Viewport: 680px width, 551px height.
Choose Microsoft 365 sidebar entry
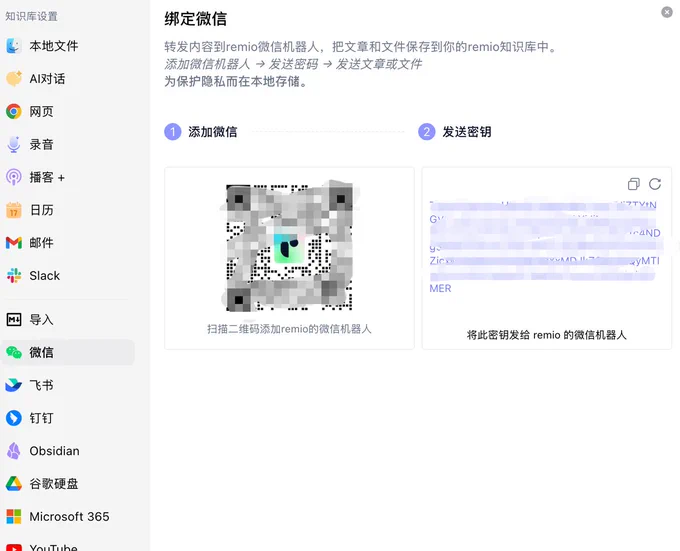pyautogui.click(x=69, y=516)
